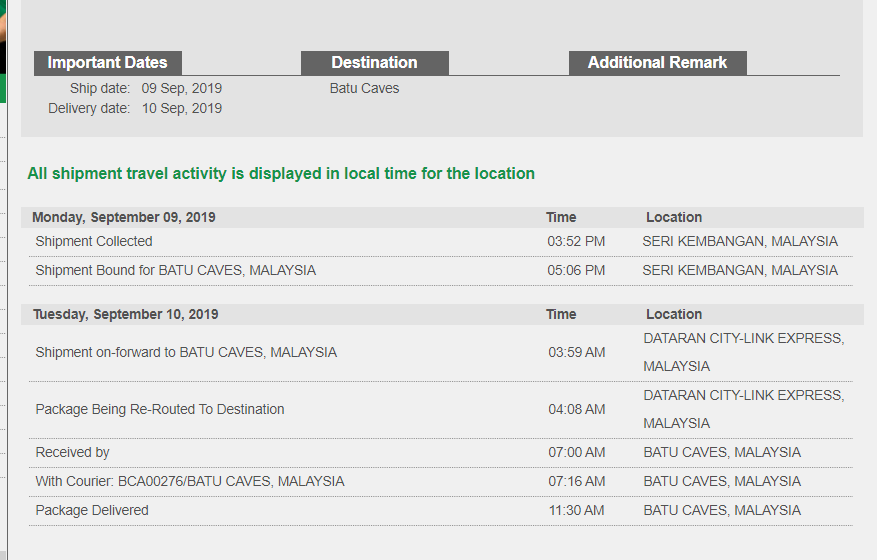878x560 pixels.
Task: Click the Time column header under Tuesday
Action: click(x=561, y=314)
